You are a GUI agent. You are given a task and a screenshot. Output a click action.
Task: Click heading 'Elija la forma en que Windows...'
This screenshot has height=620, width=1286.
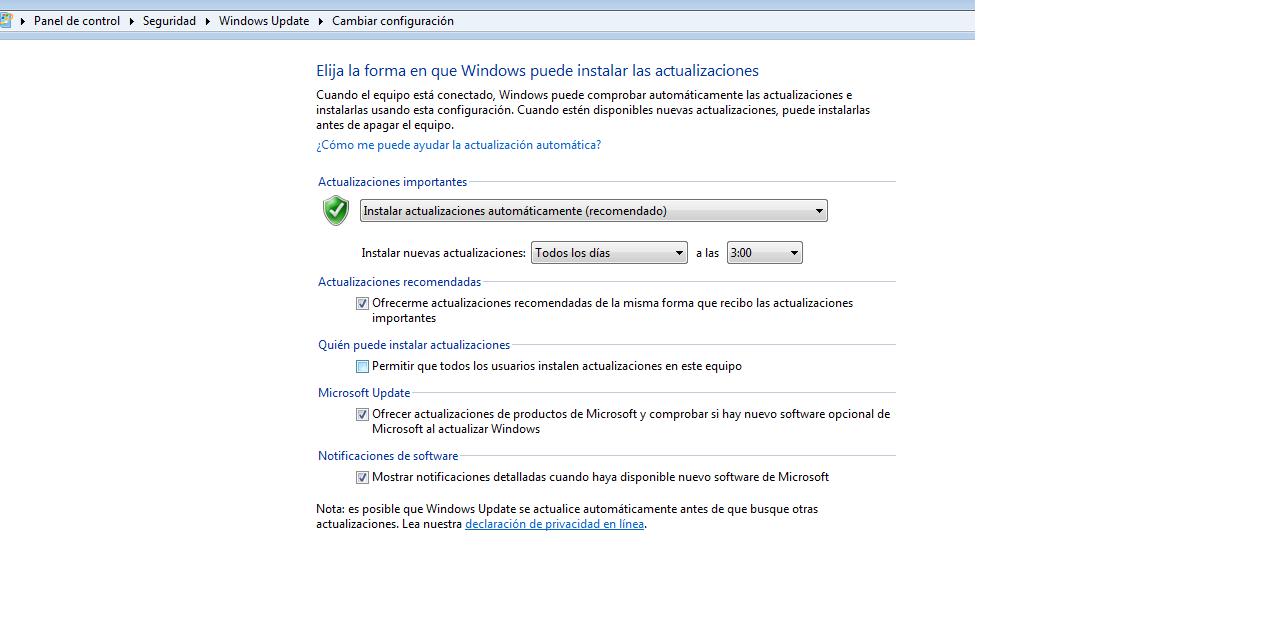coord(538,71)
